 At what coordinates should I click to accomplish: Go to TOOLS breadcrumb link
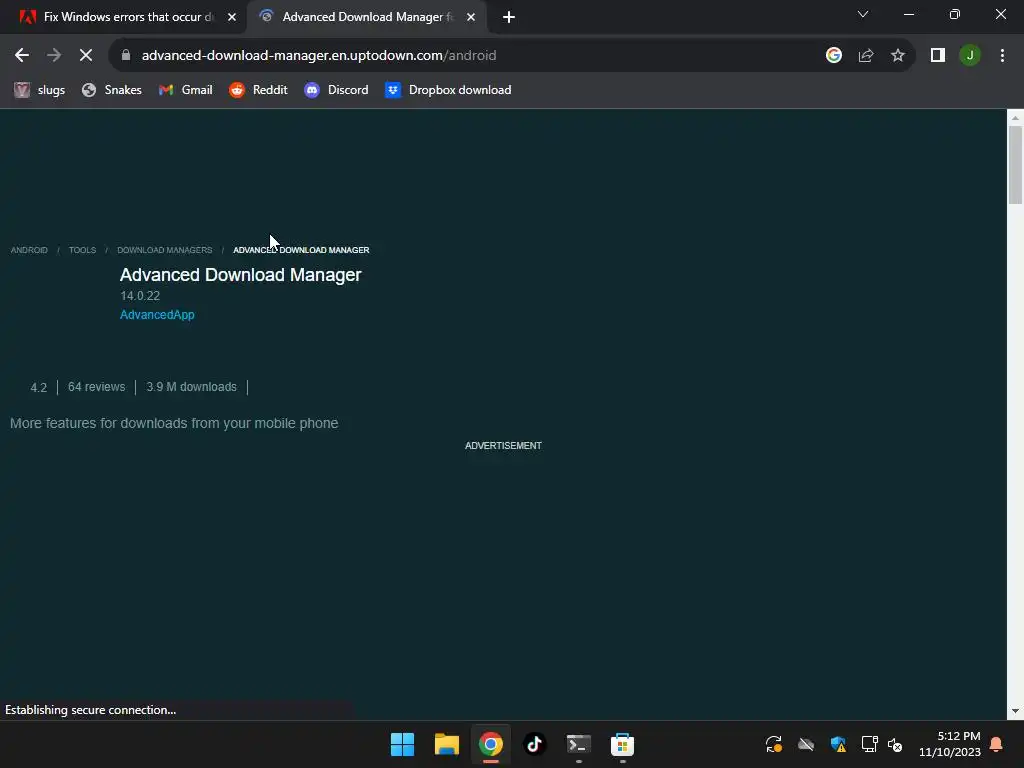tap(82, 250)
